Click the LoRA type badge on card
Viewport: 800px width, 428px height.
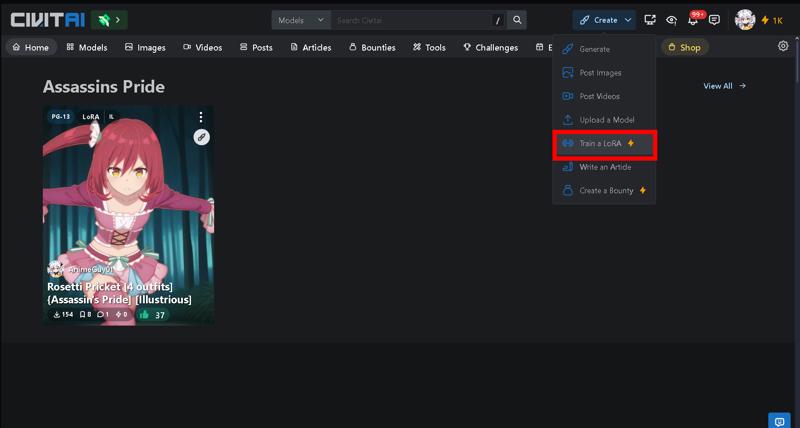tap(91, 117)
